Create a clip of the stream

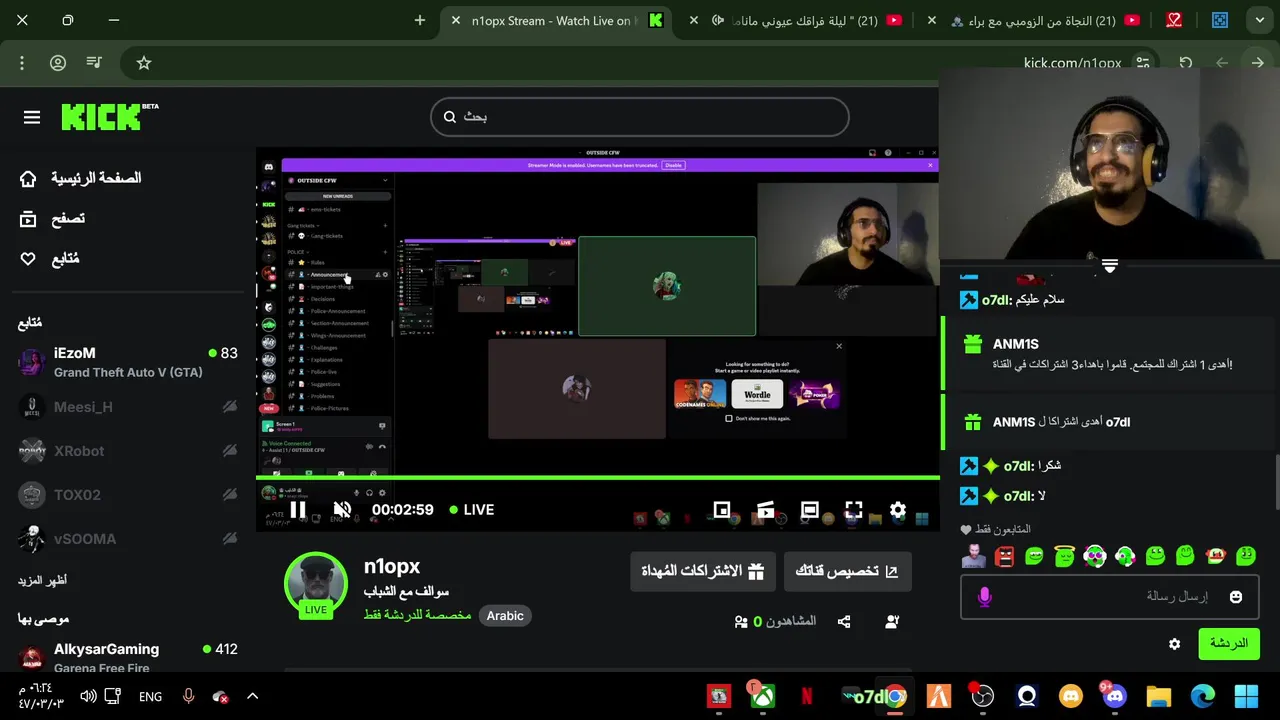(x=766, y=510)
